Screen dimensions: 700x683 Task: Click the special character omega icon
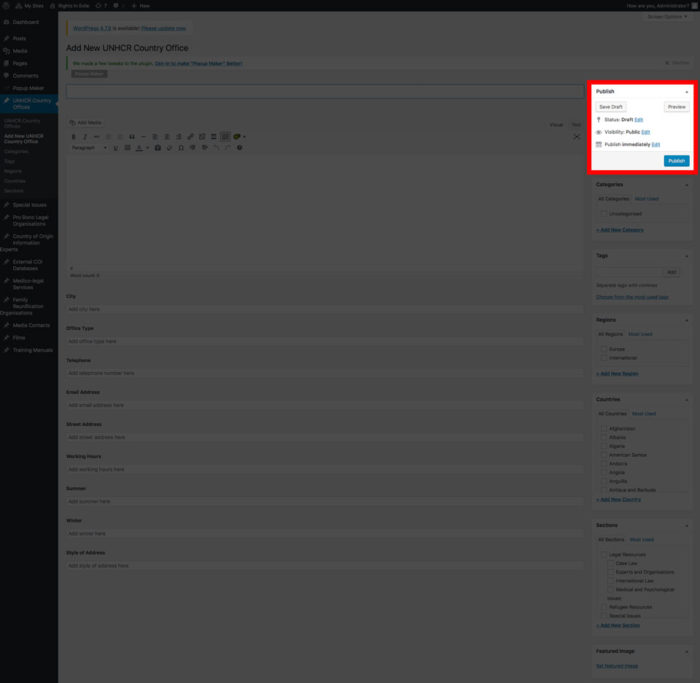181,148
